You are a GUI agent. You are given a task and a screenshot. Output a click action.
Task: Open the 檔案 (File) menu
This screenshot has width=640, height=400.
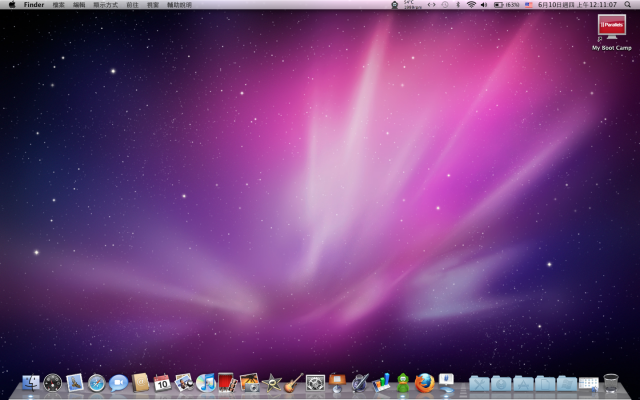(58, 5)
